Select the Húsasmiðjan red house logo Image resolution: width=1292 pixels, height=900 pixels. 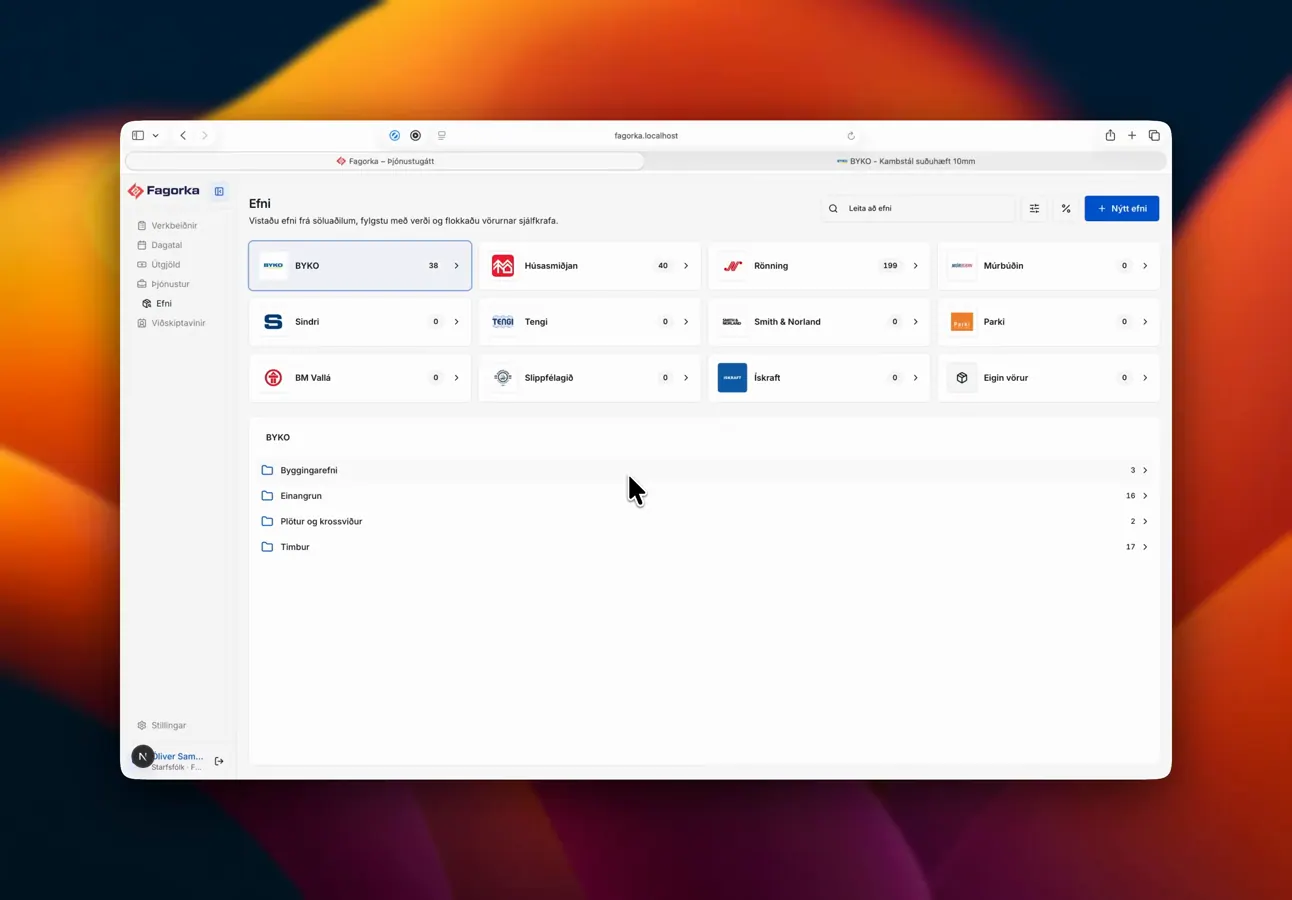pos(503,266)
